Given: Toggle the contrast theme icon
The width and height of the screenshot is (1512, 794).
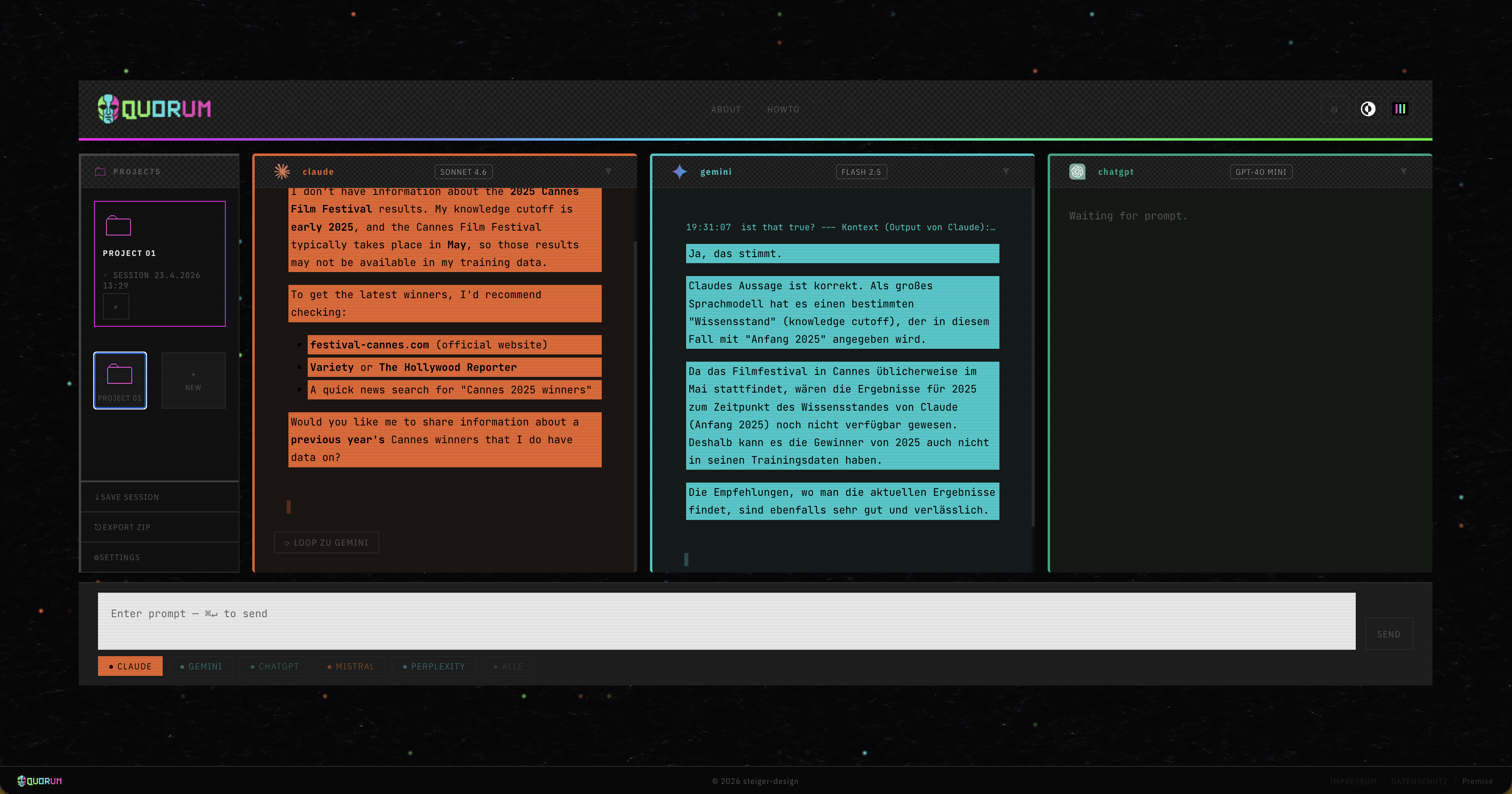Looking at the screenshot, I should tap(1368, 108).
